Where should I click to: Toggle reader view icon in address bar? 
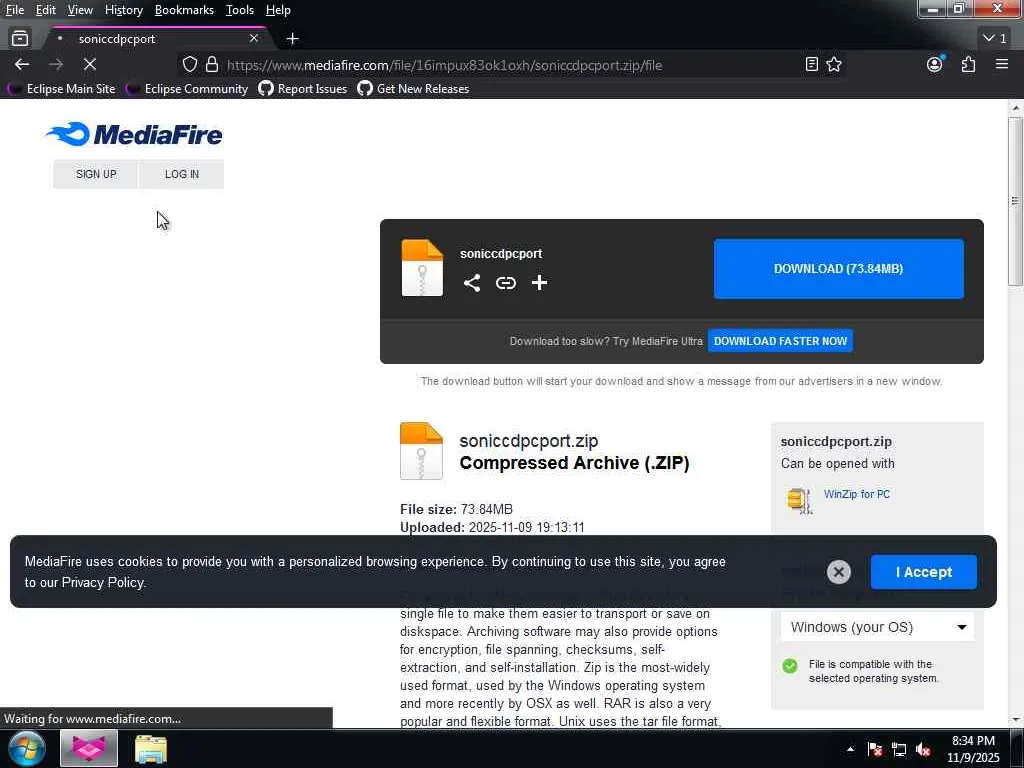tap(811, 64)
